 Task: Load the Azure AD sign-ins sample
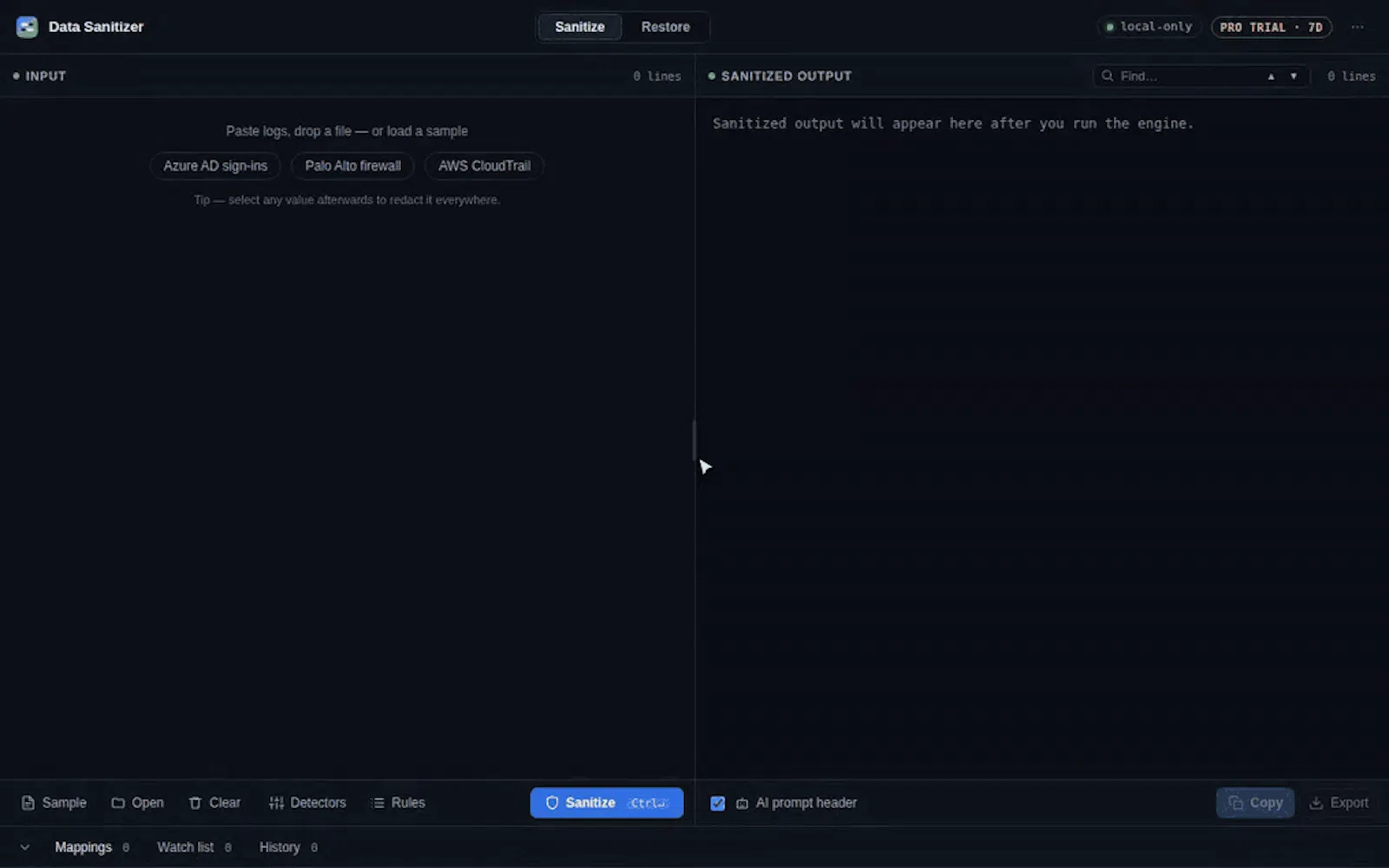click(215, 166)
